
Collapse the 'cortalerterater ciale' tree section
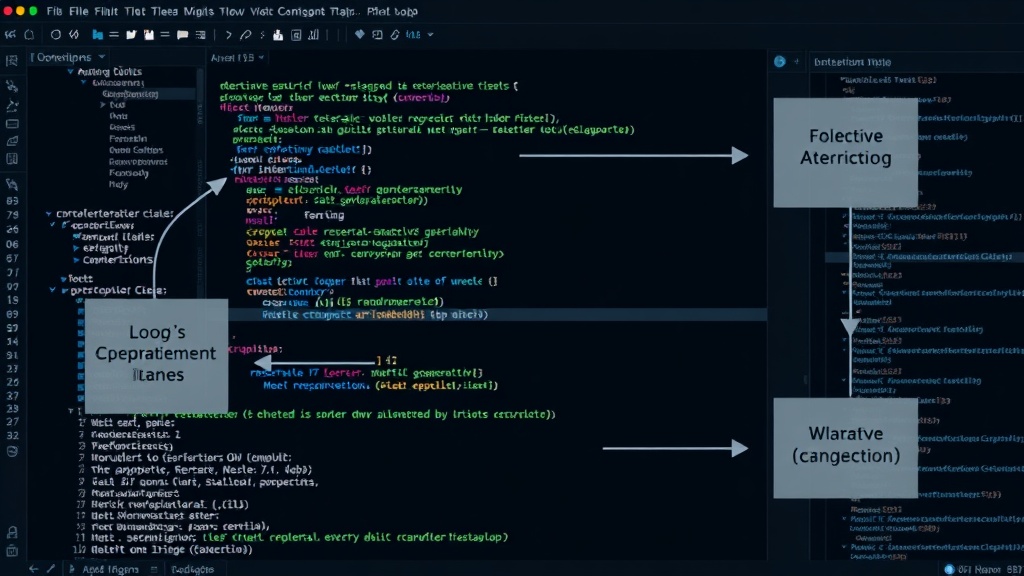[x=48, y=214]
